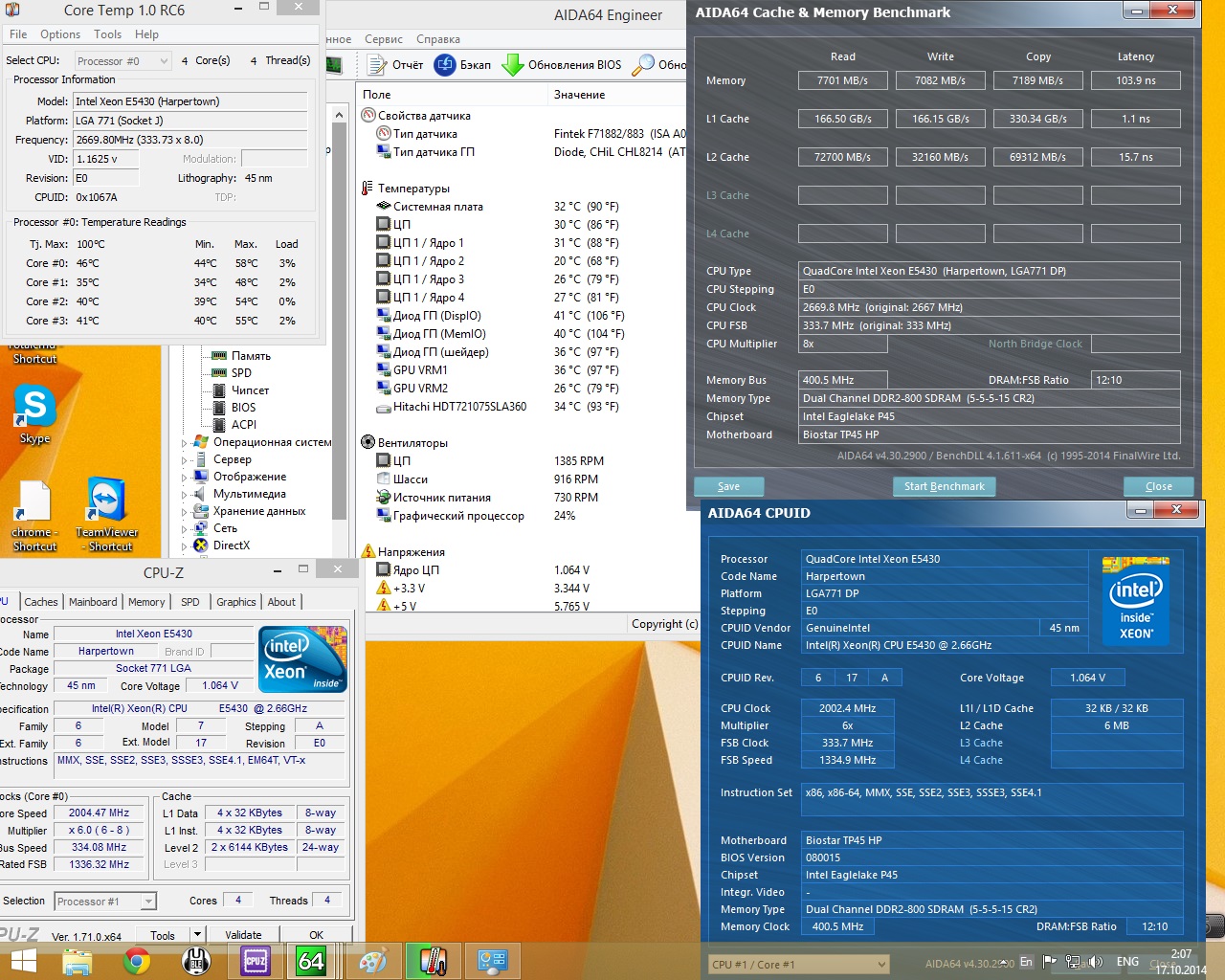The height and width of the screenshot is (980, 1225).
Task: Open the Справка menu in AIDA64
Action: (438, 39)
